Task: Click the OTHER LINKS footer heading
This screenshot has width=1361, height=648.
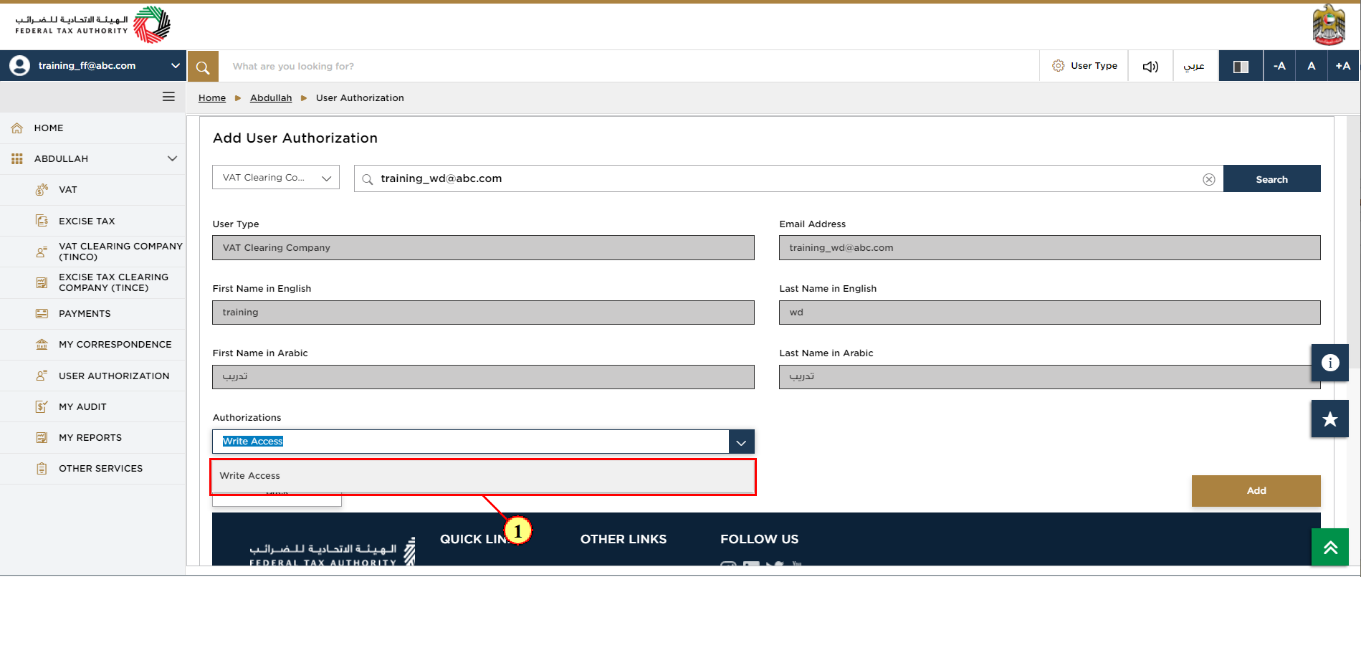Action: pyautogui.click(x=623, y=539)
